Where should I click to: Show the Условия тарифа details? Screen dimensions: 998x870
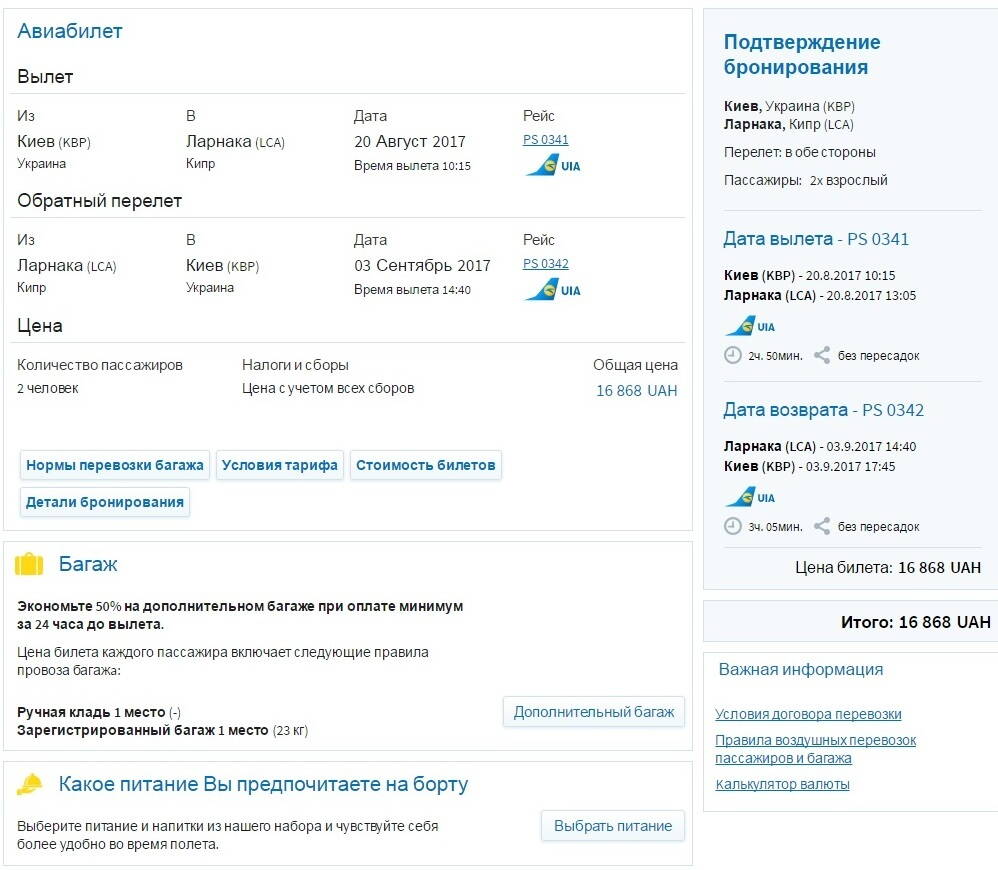(x=280, y=465)
